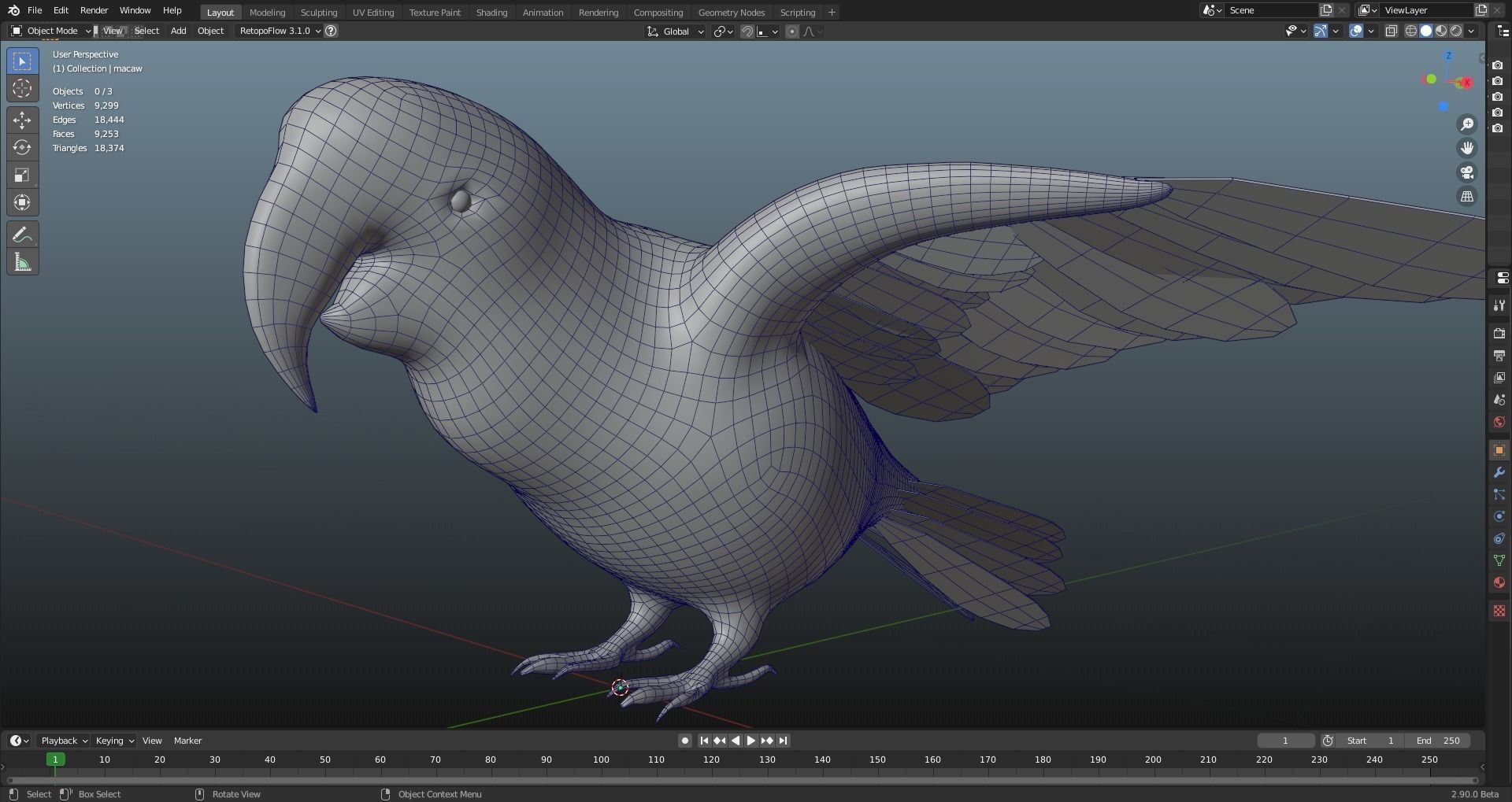Open the Scene properties tab
Viewport: 1512px width, 802px height.
point(1499,400)
